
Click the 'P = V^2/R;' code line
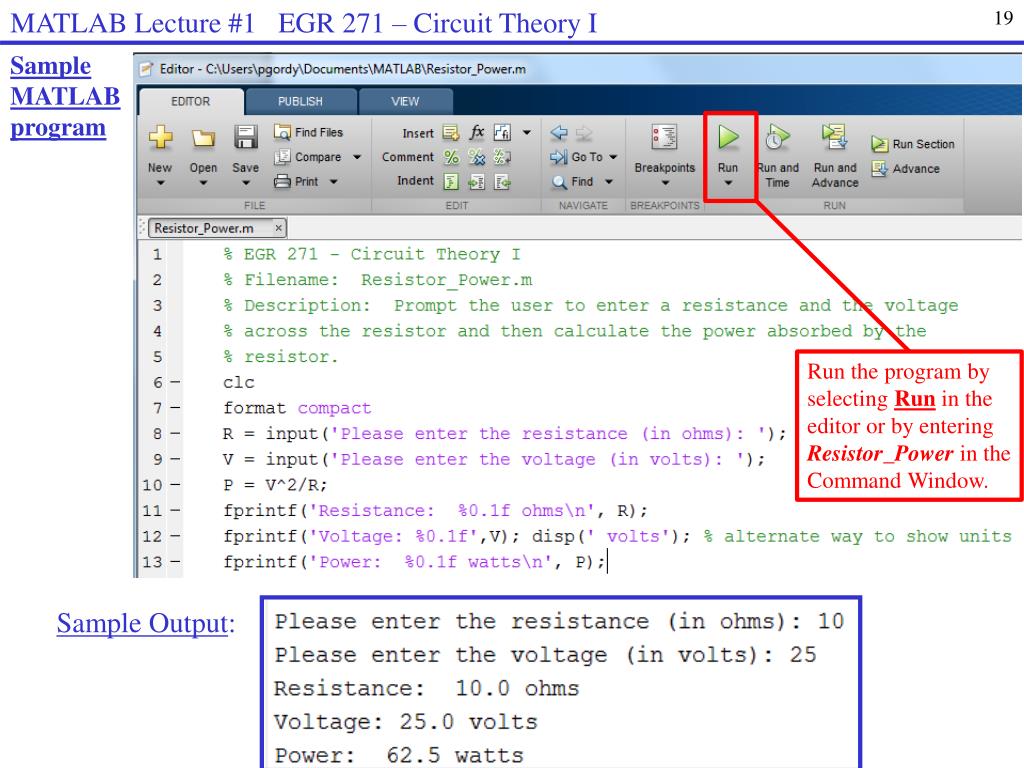tap(275, 485)
